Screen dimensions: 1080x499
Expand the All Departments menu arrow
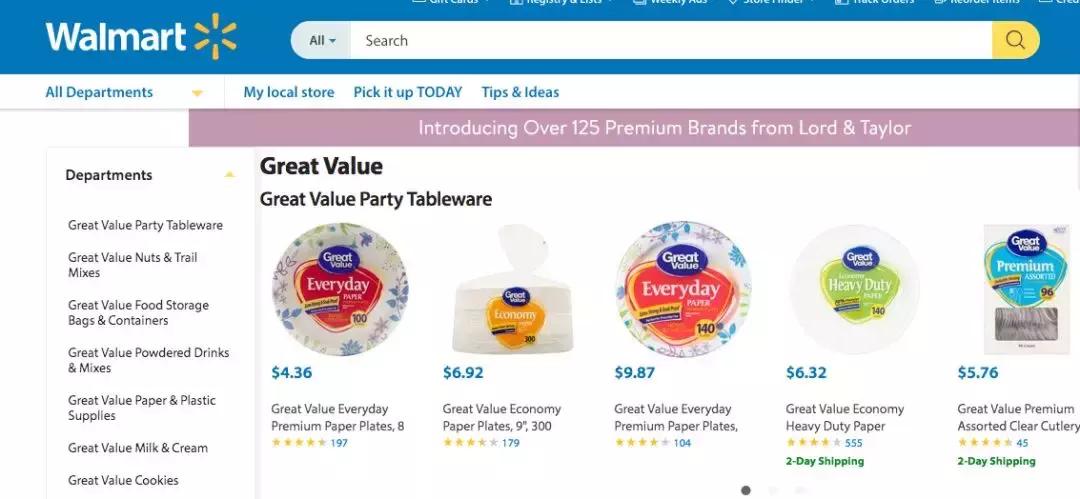[x=197, y=93]
